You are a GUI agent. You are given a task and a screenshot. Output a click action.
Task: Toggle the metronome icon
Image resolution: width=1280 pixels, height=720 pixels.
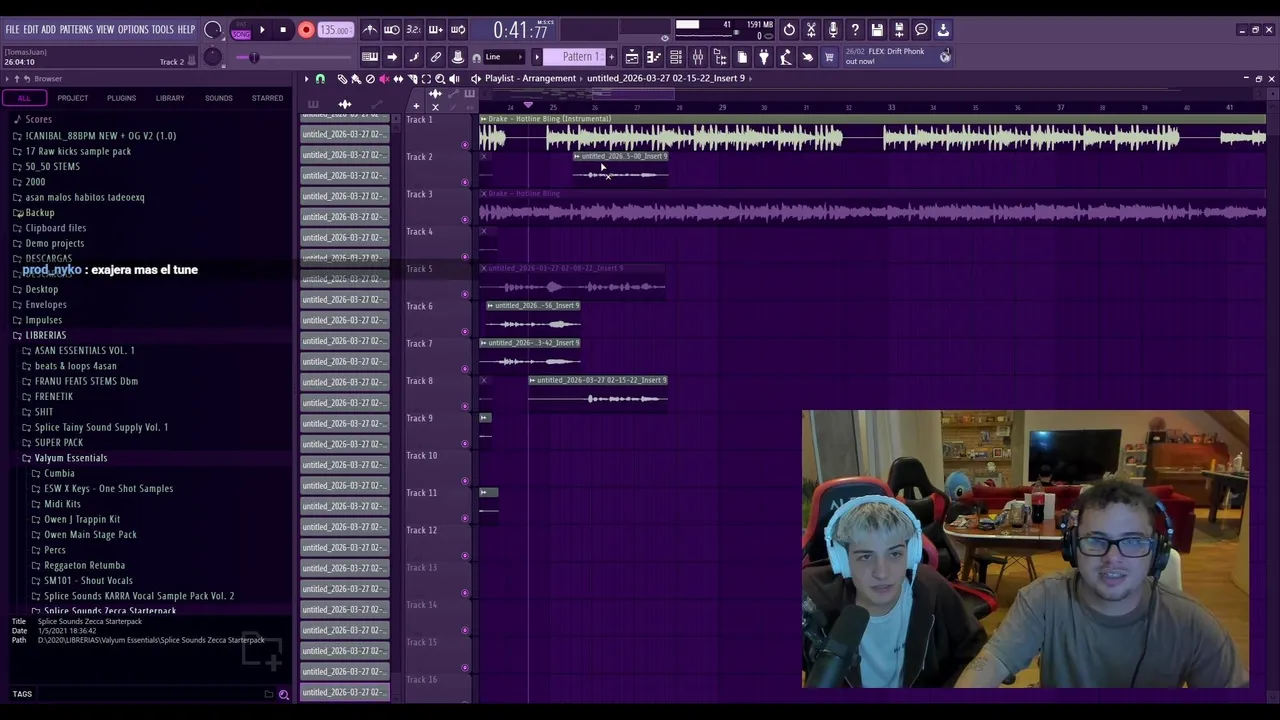(x=370, y=30)
